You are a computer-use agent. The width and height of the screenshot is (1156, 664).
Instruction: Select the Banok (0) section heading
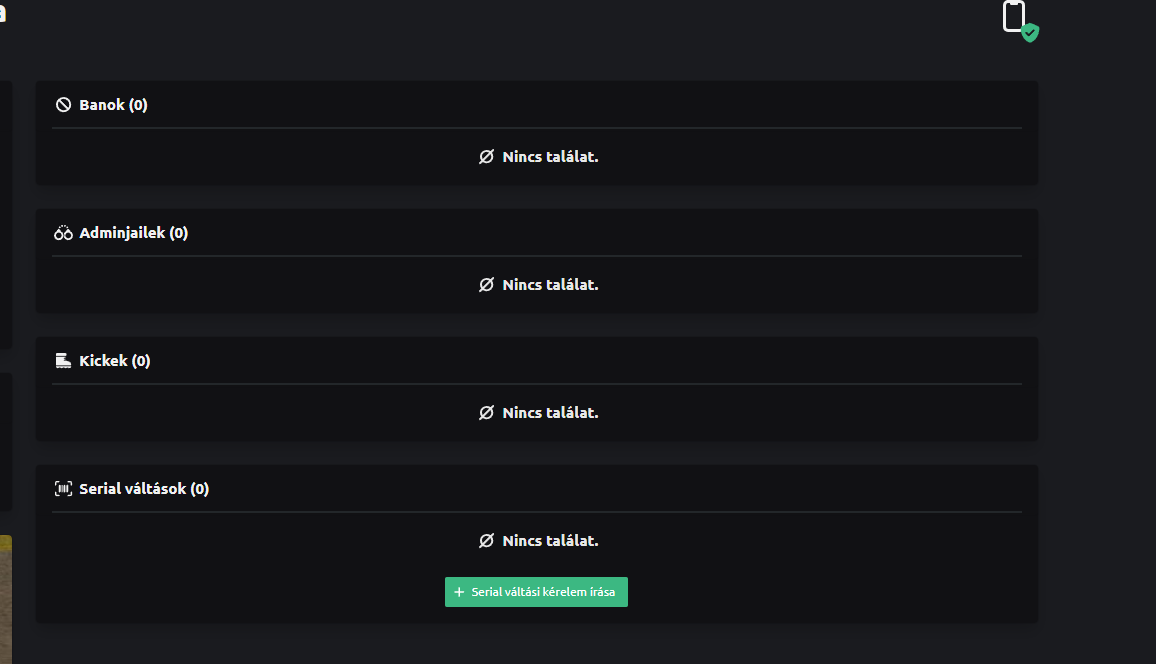113,105
